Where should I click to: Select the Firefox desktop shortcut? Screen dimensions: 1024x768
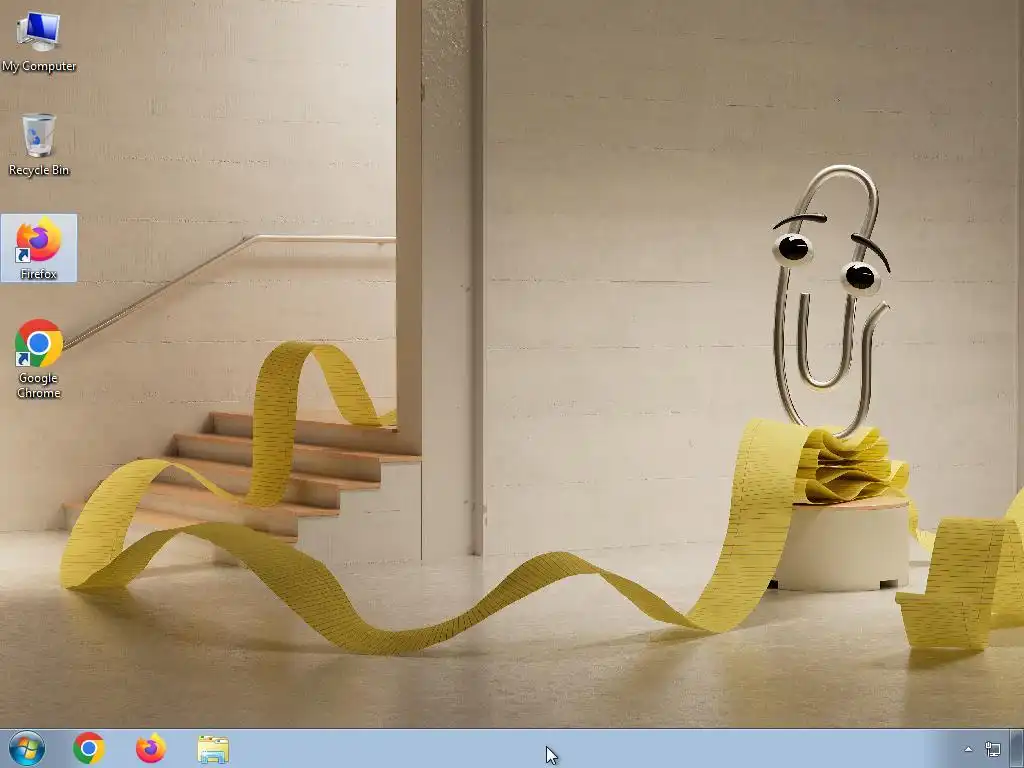click(39, 248)
